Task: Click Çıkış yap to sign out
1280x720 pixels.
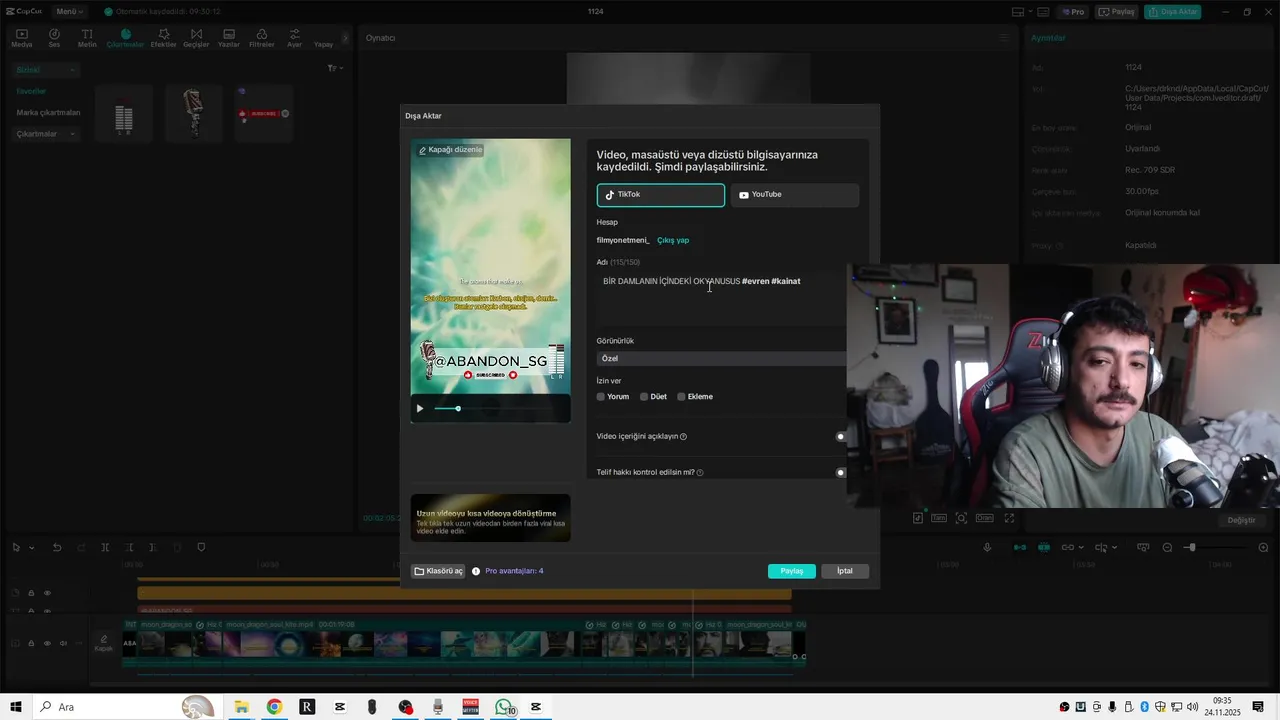Action: click(673, 240)
